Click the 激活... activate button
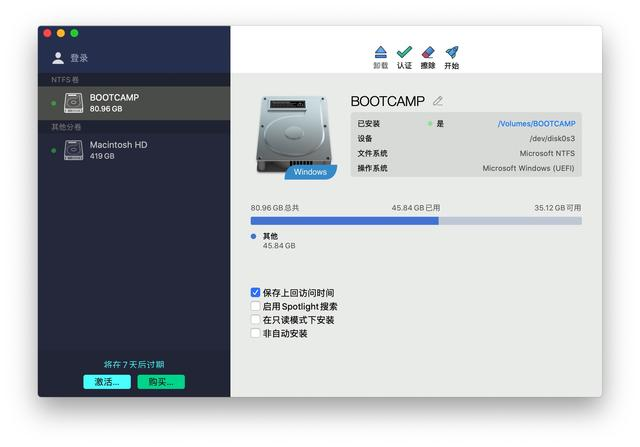This screenshot has height=447, width=640. [x=107, y=382]
